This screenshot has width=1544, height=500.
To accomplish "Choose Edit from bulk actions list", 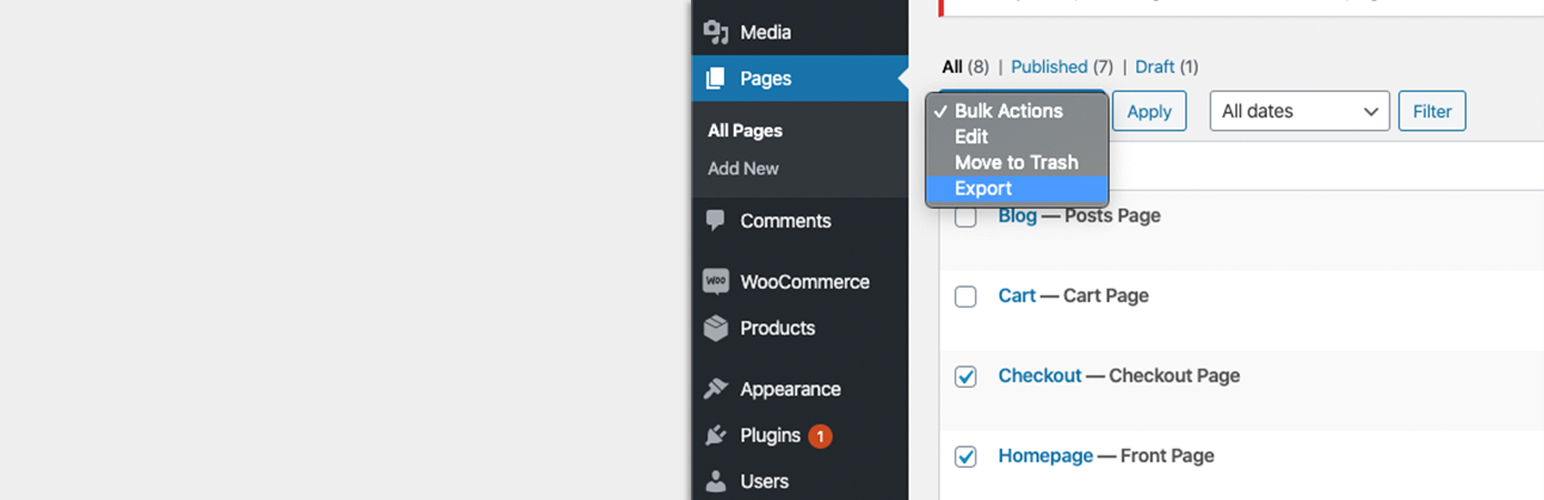I will (1017, 137).
